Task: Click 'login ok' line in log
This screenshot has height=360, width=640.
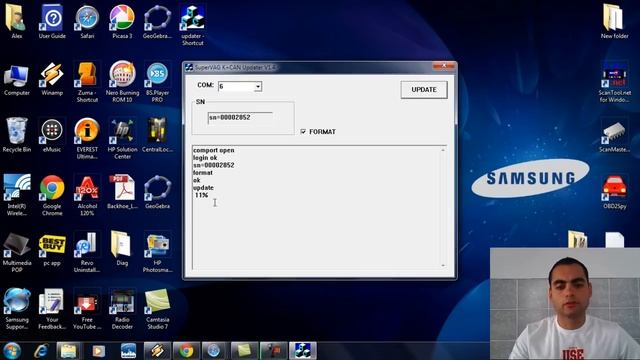Action: click(205, 158)
